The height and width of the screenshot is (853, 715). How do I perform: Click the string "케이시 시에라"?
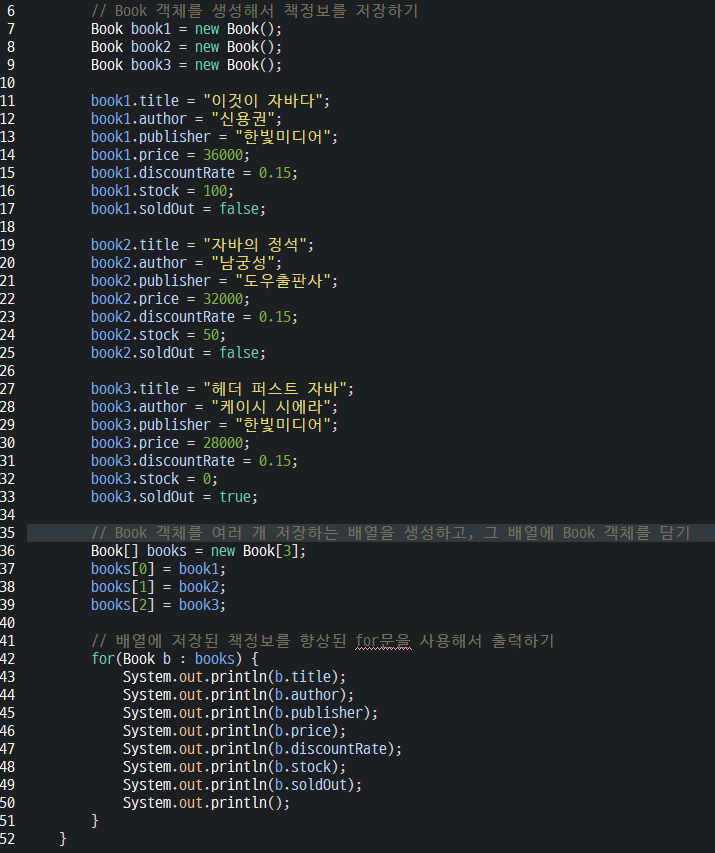[271, 406]
